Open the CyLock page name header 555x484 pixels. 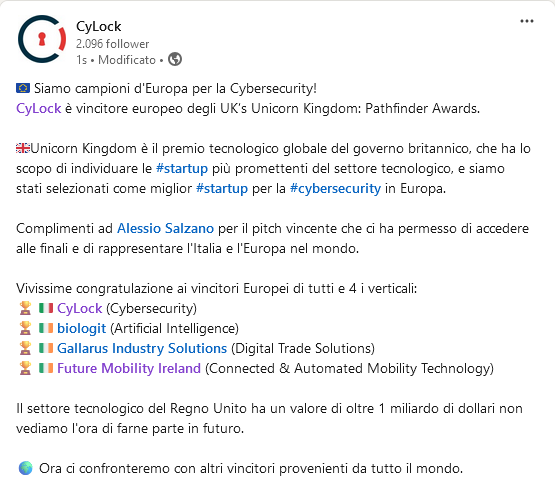click(x=98, y=26)
